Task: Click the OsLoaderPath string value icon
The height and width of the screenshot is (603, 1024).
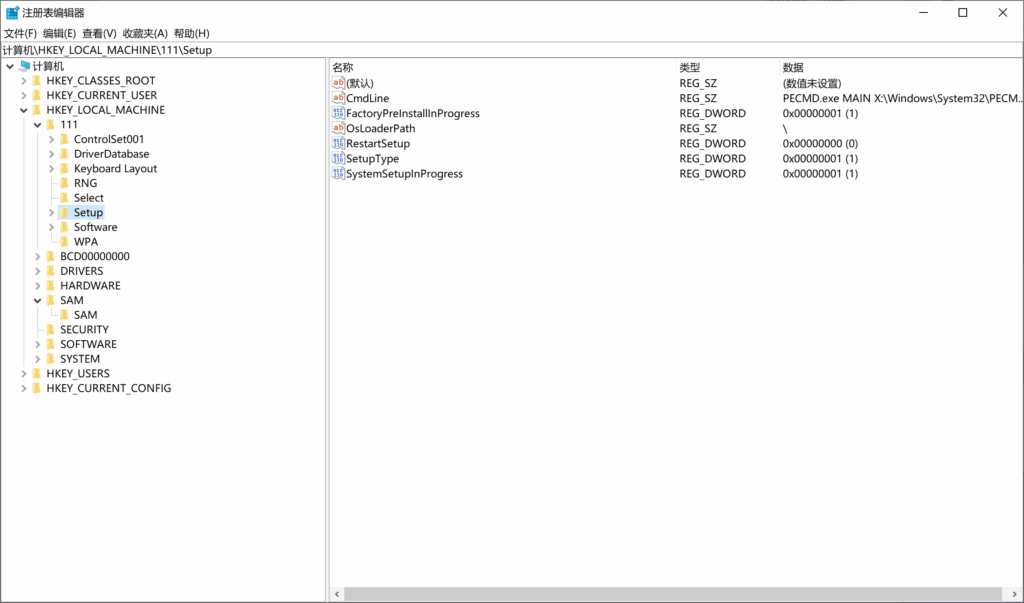Action: (x=338, y=129)
